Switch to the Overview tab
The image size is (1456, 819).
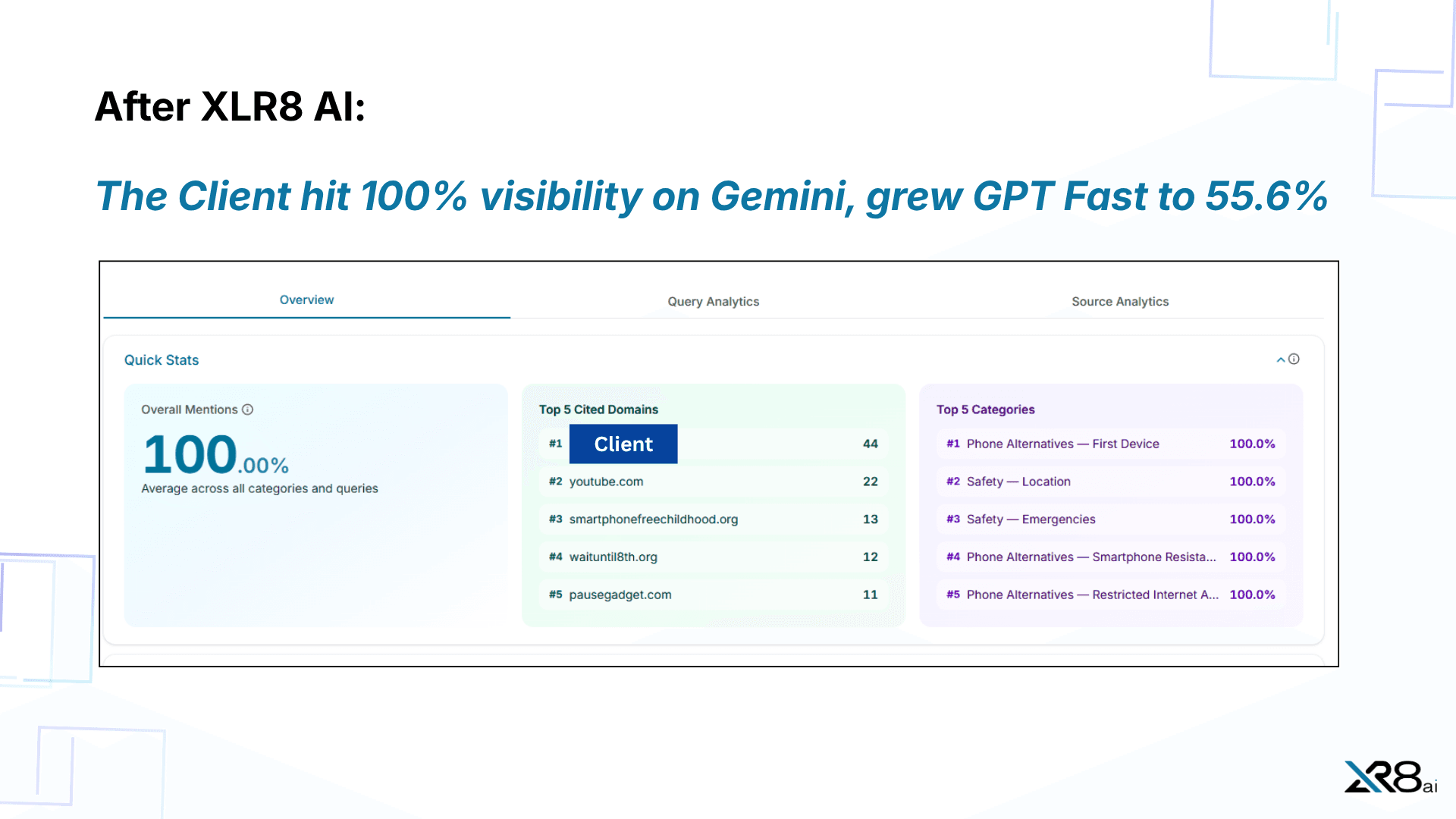pyautogui.click(x=306, y=300)
